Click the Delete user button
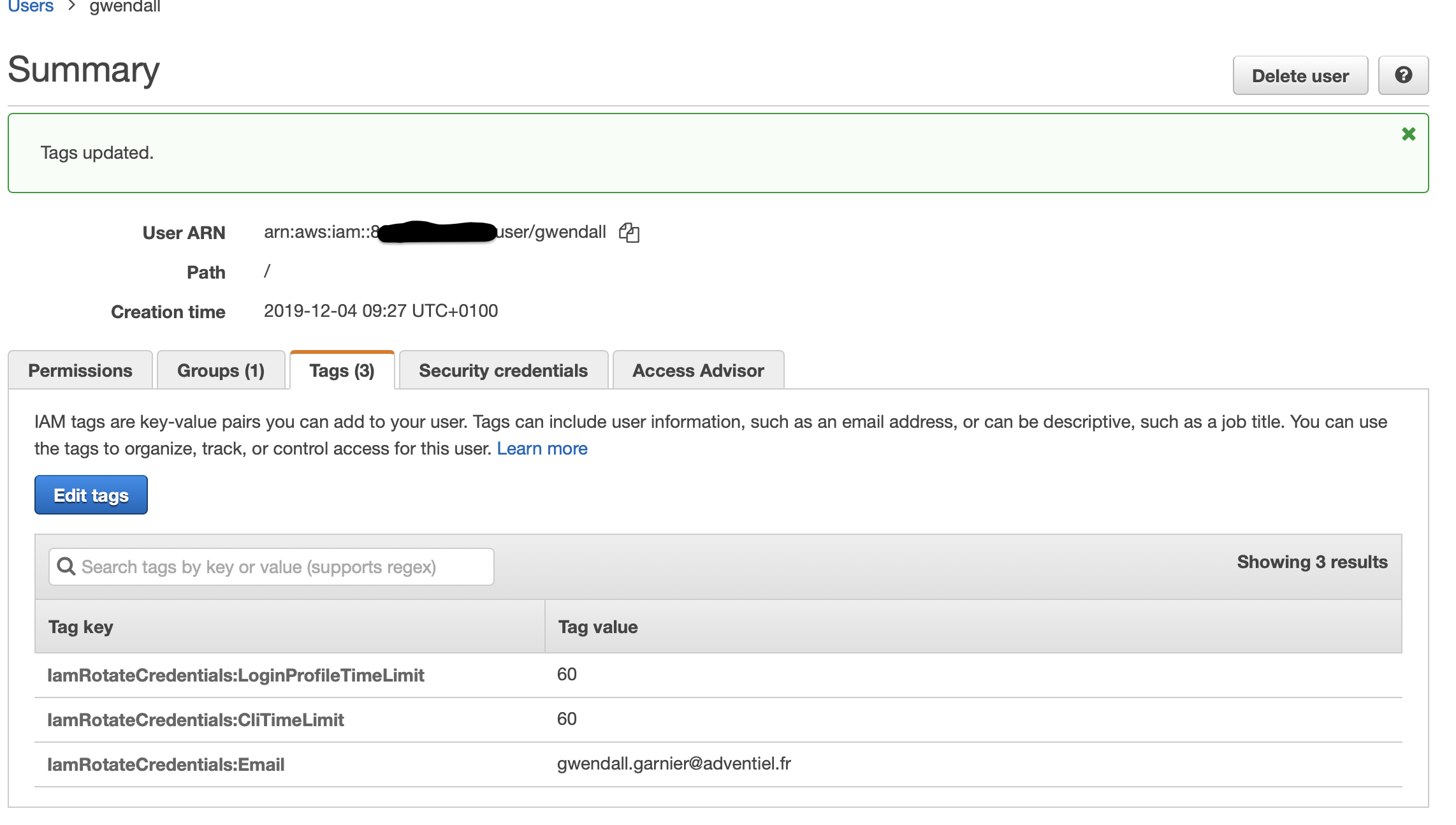 (x=1300, y=76)
